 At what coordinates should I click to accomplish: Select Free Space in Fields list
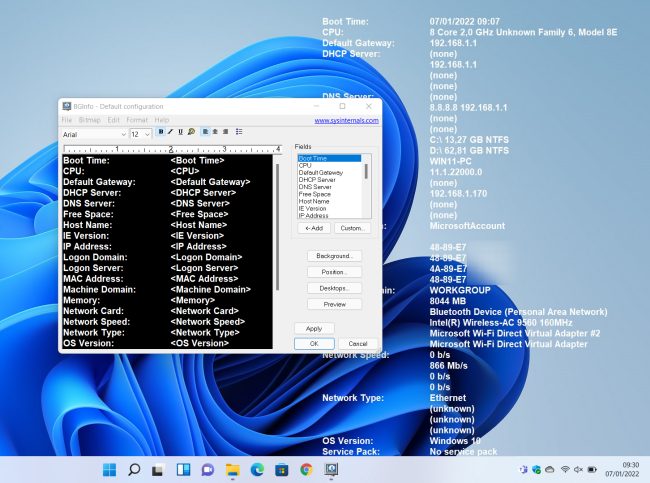(330, 194)
